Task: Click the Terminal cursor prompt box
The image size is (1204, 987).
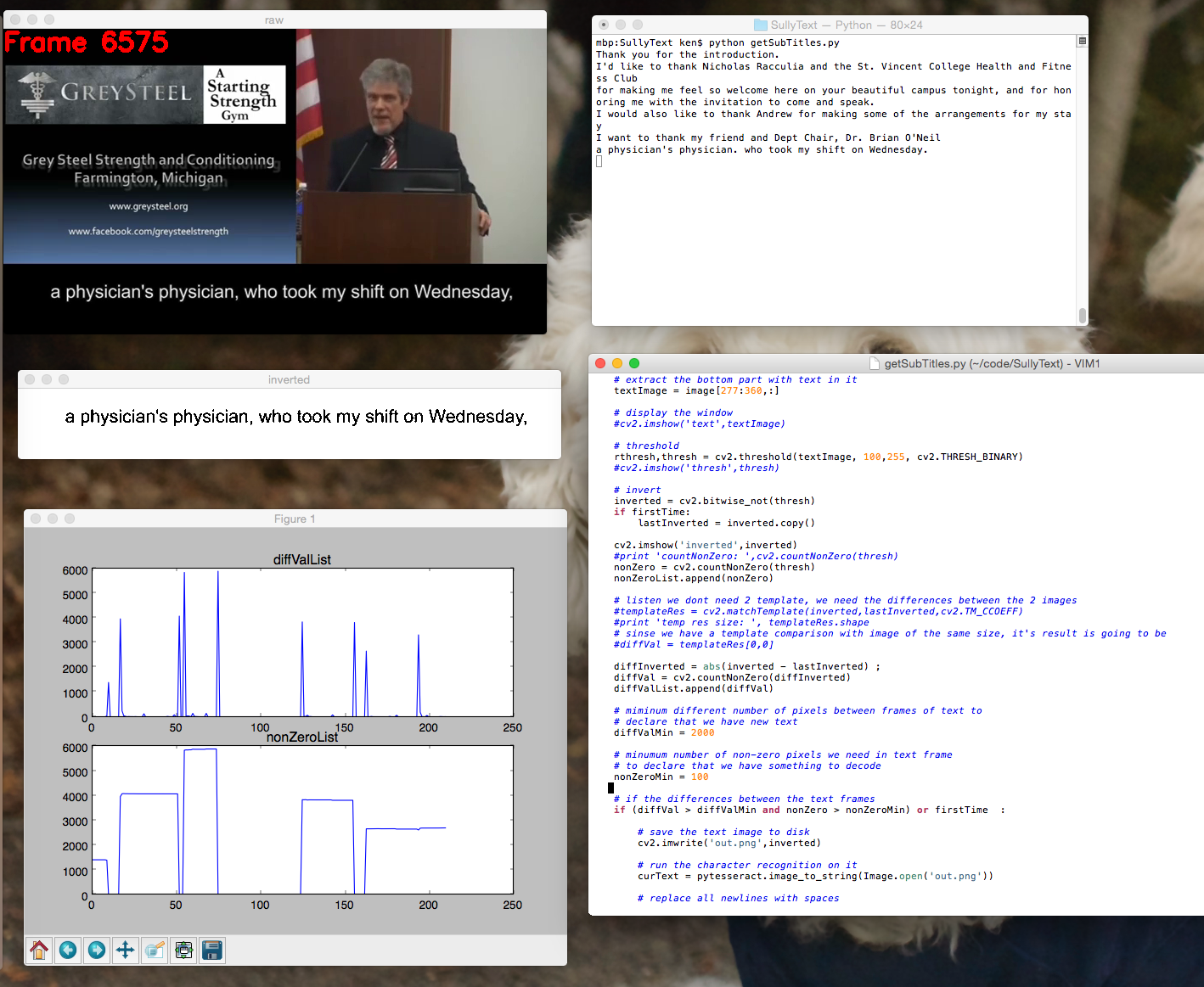Action: point(599,161)
